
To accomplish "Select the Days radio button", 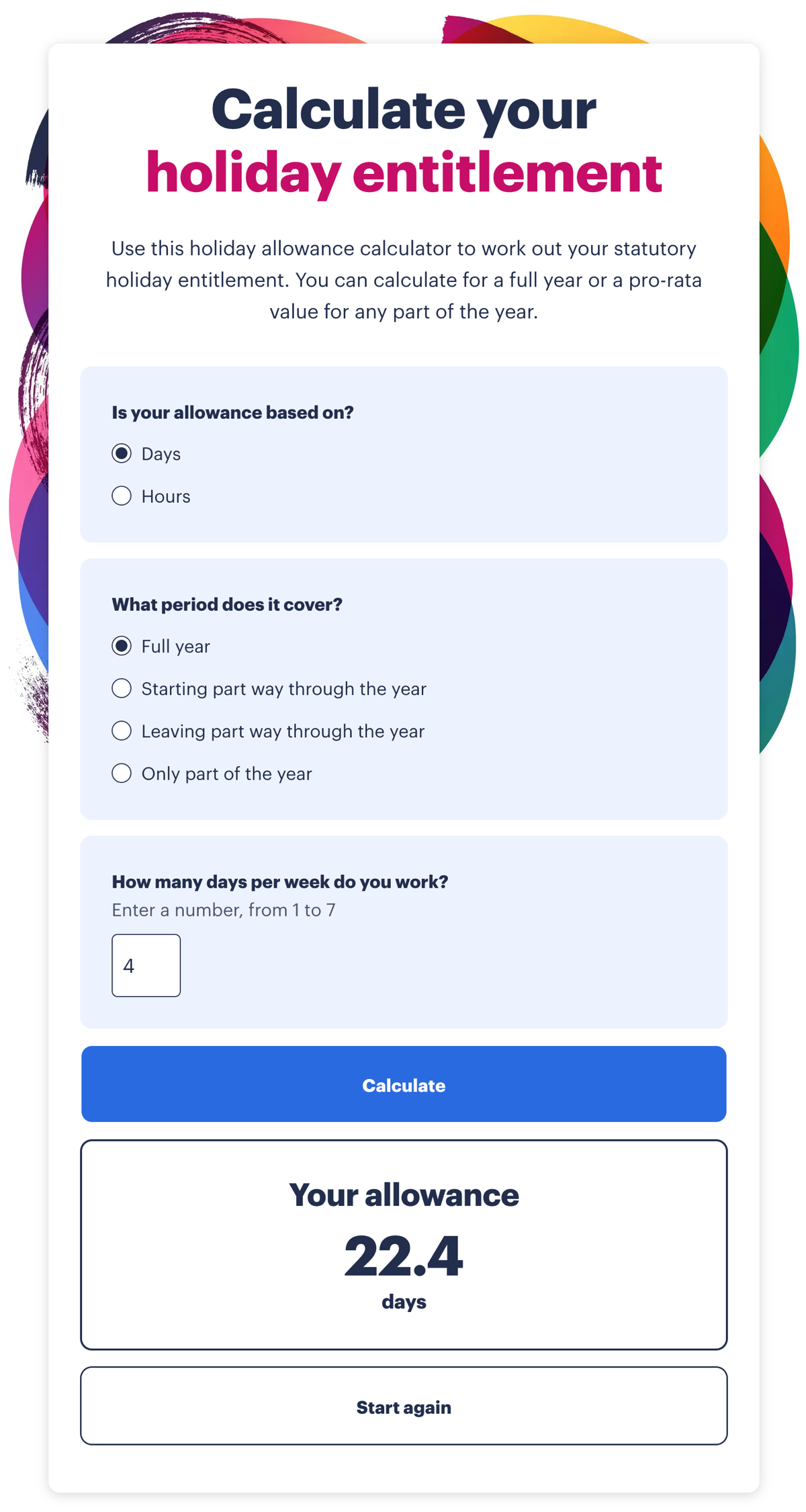I will [x=122, y=453].
